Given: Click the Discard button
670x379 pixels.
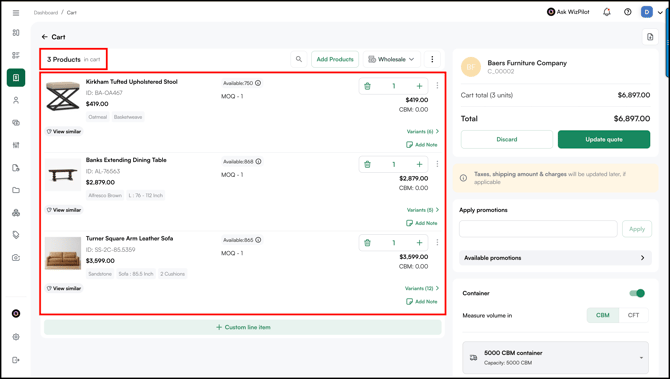Looking at the screenshot, I should [x=507, y=139].
